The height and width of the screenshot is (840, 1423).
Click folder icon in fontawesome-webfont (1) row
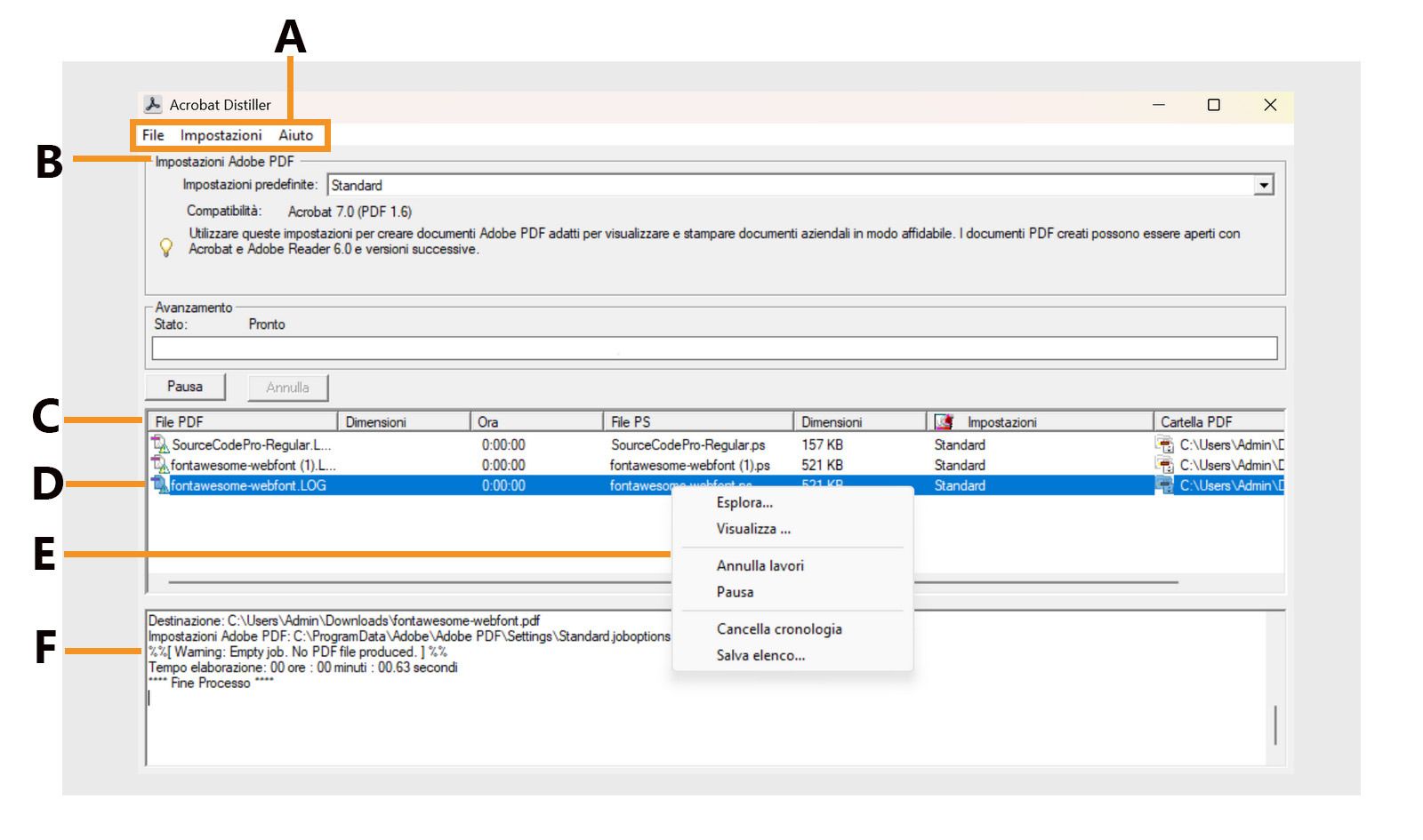pyautogui.click(x=1164, y=465)
